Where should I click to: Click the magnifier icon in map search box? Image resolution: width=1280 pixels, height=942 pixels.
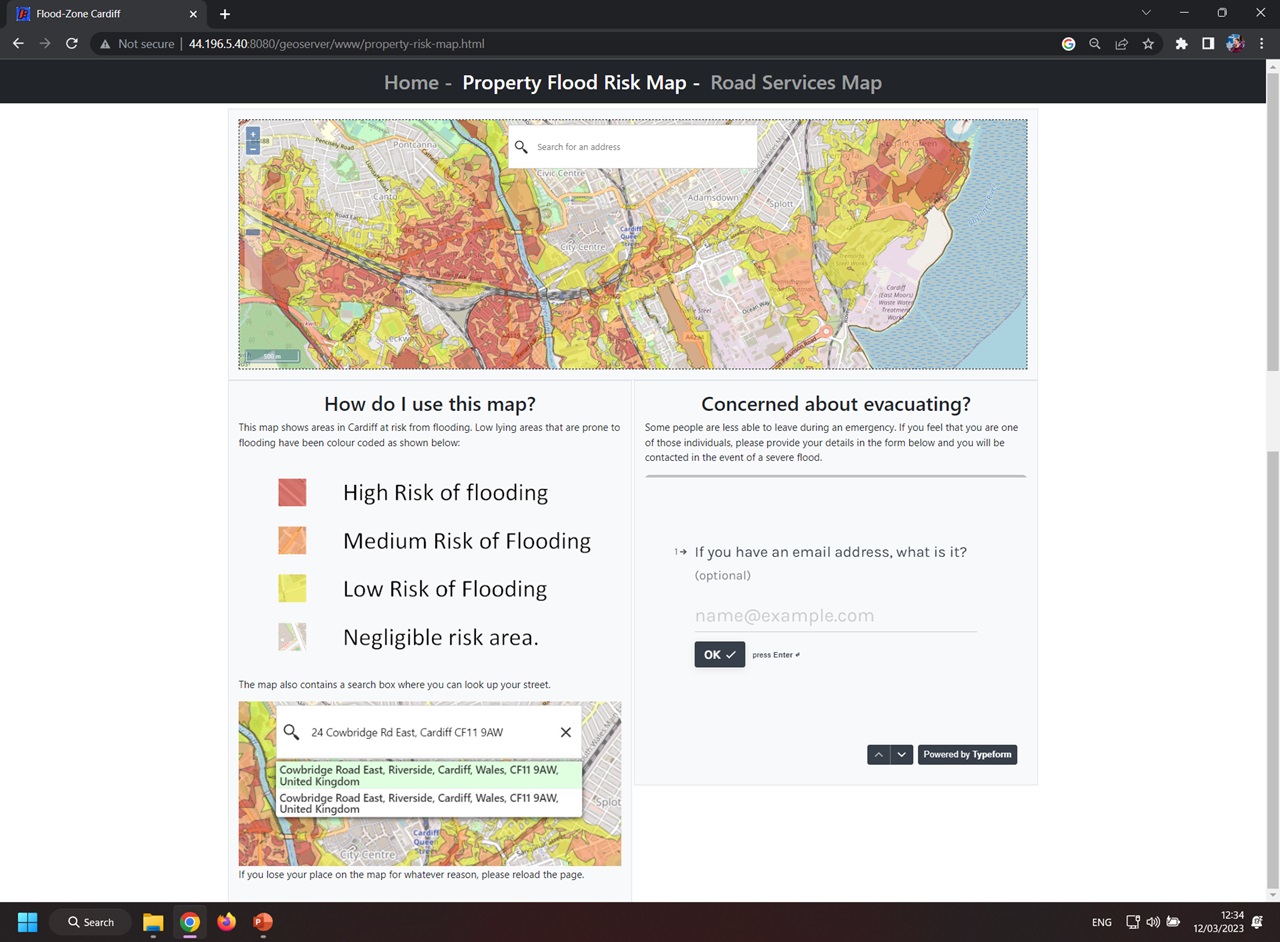coord(521,147)
